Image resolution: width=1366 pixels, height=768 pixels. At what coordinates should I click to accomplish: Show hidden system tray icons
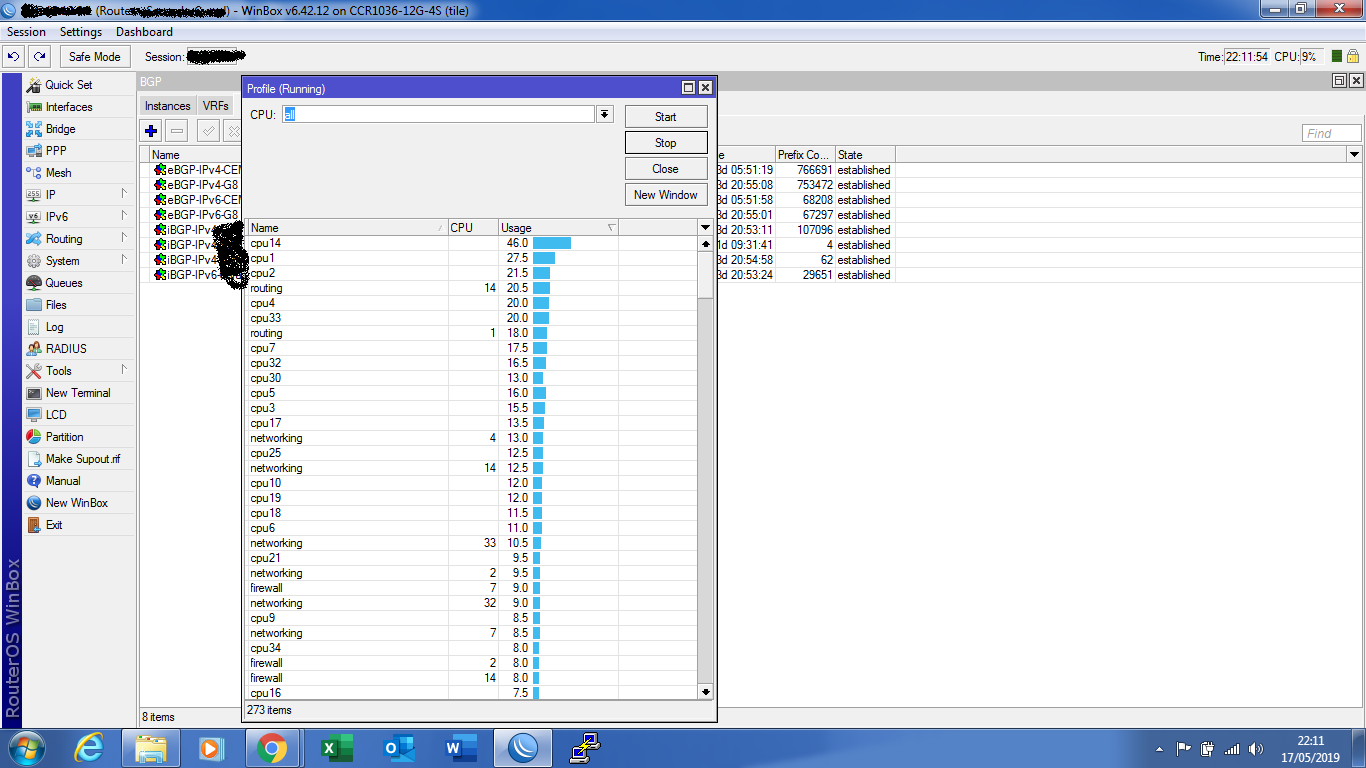click(1159, 748)
